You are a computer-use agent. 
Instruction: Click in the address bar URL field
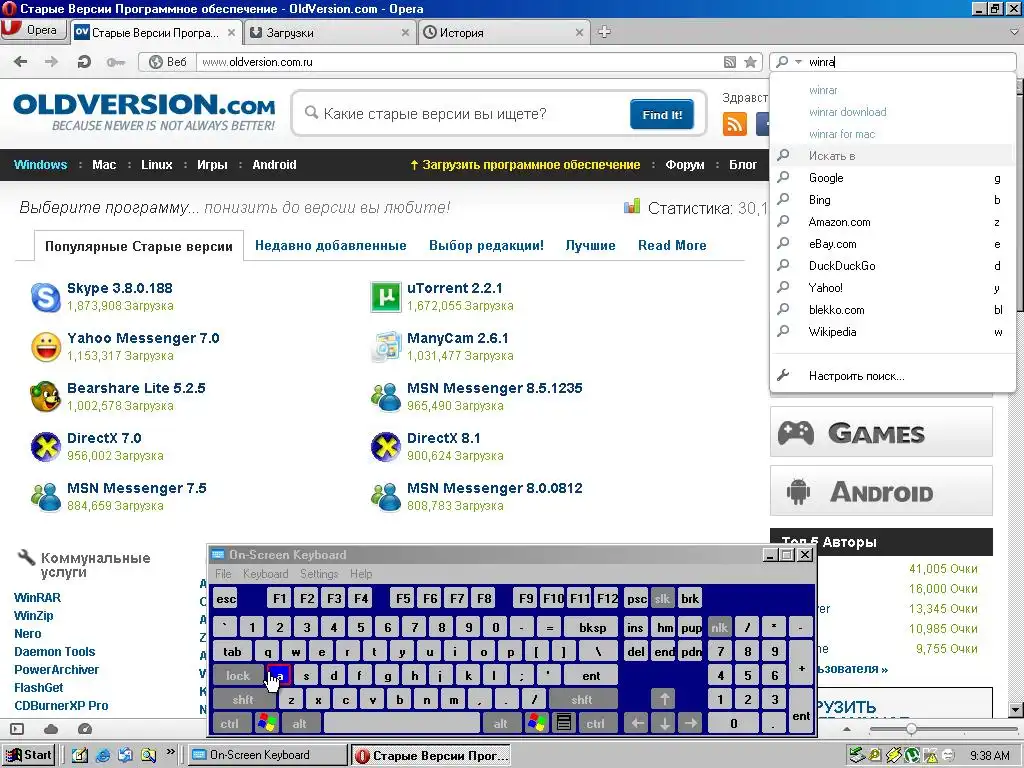(x=457, y=62)
